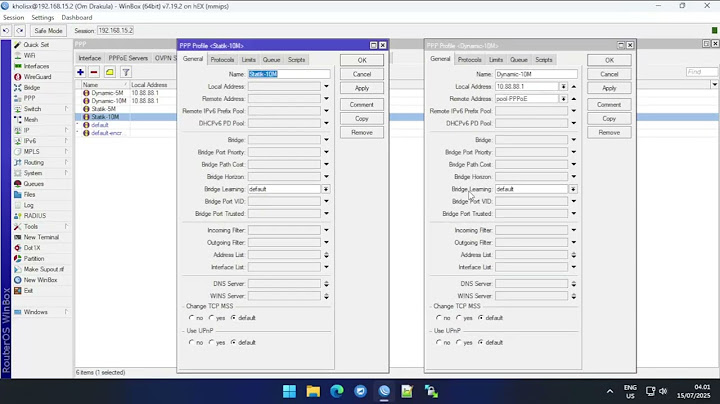
Task: Expand Remote Address field in Statik-10M
Action: (326, 99)
